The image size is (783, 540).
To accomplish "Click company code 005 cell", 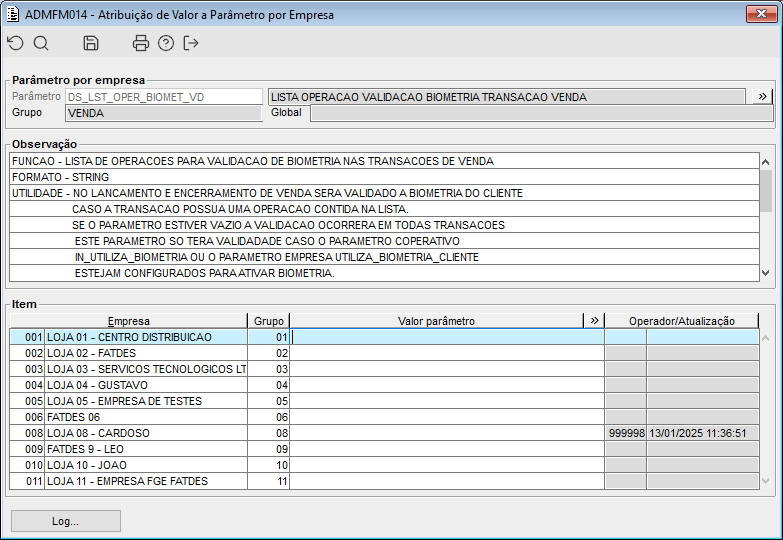I will pyautogui.click(x=27, y=401).
